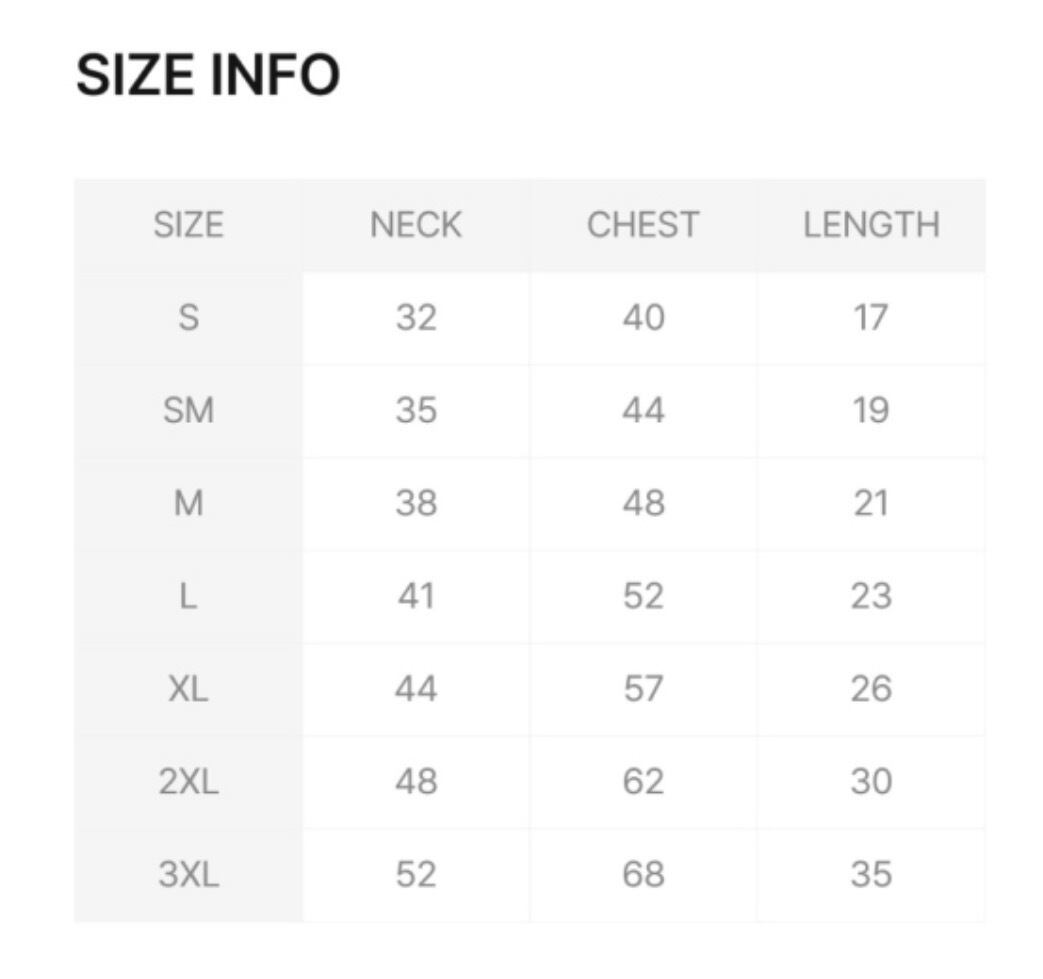The image size is (1043, 979).
Task: Select the SIZE column header
Action: point(188,225)
